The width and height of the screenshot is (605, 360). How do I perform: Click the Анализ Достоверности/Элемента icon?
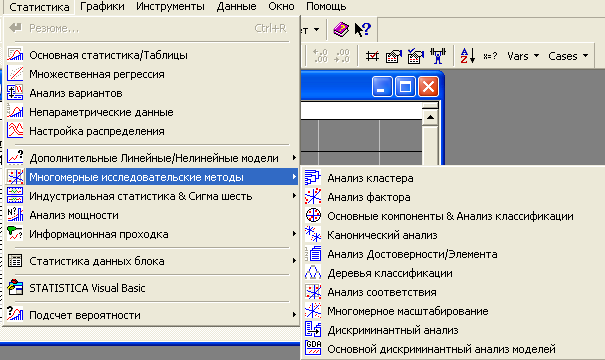coord(313,254)
